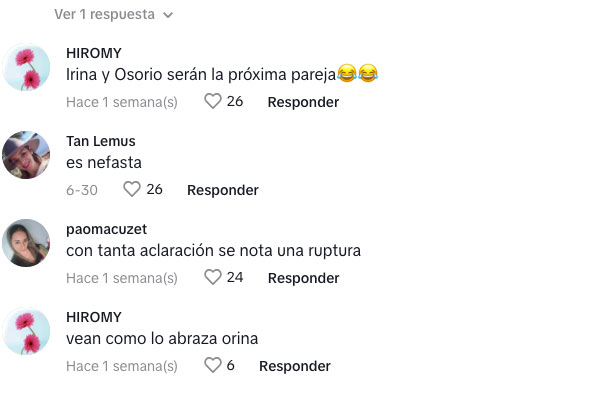
Task: Like Tan Lemus's 'es nefasta' comment
Action: pyautogui.click(x=132, y=189)
